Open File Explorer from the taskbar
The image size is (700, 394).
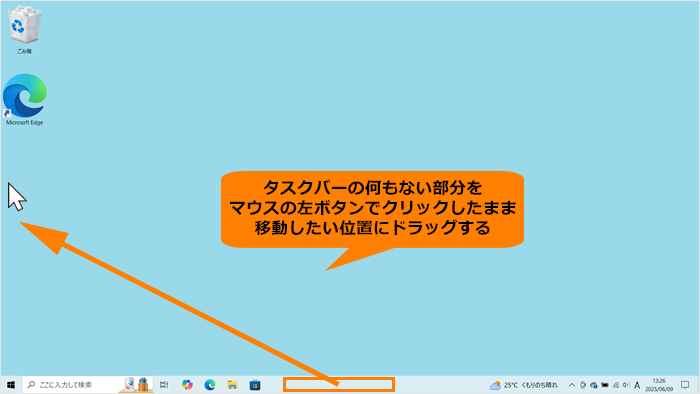[232, 385]
